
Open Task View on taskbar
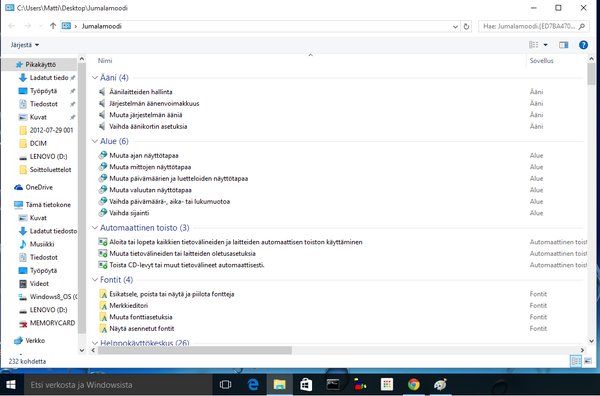[x=225, y=385]
